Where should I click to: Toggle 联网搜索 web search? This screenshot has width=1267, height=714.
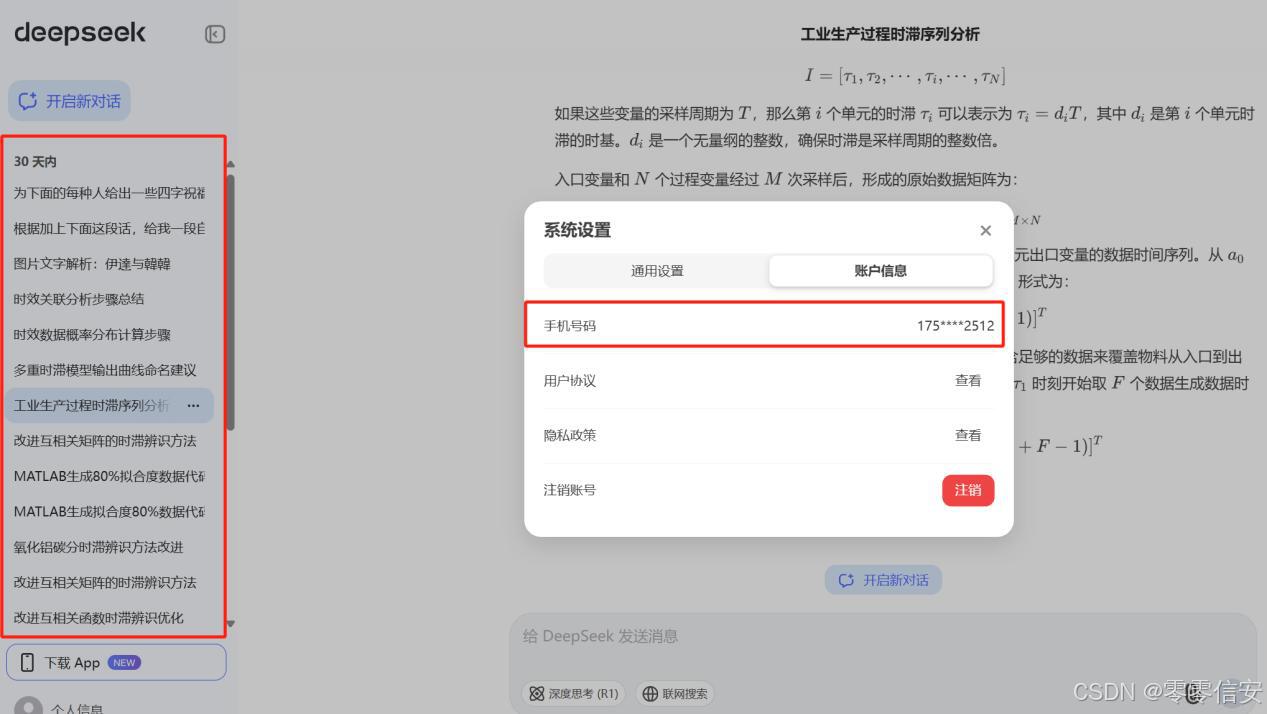click(675, 694)
